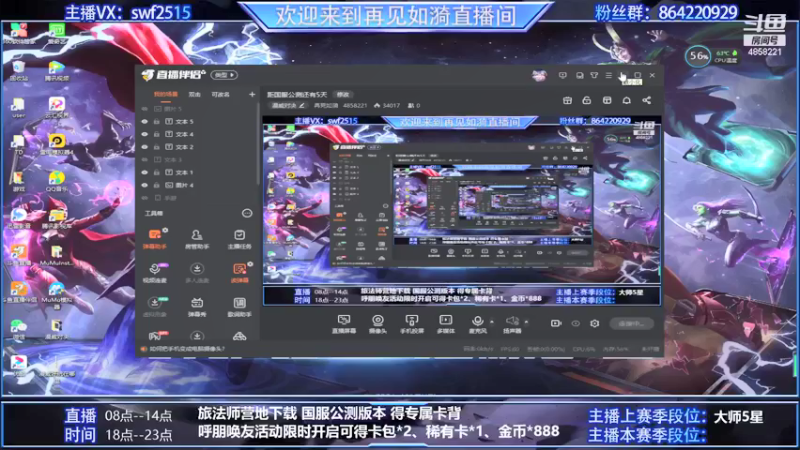The image size is (800, 450).
Task: Switch to the first orange scene tab
Action: [x=166, y=94]
